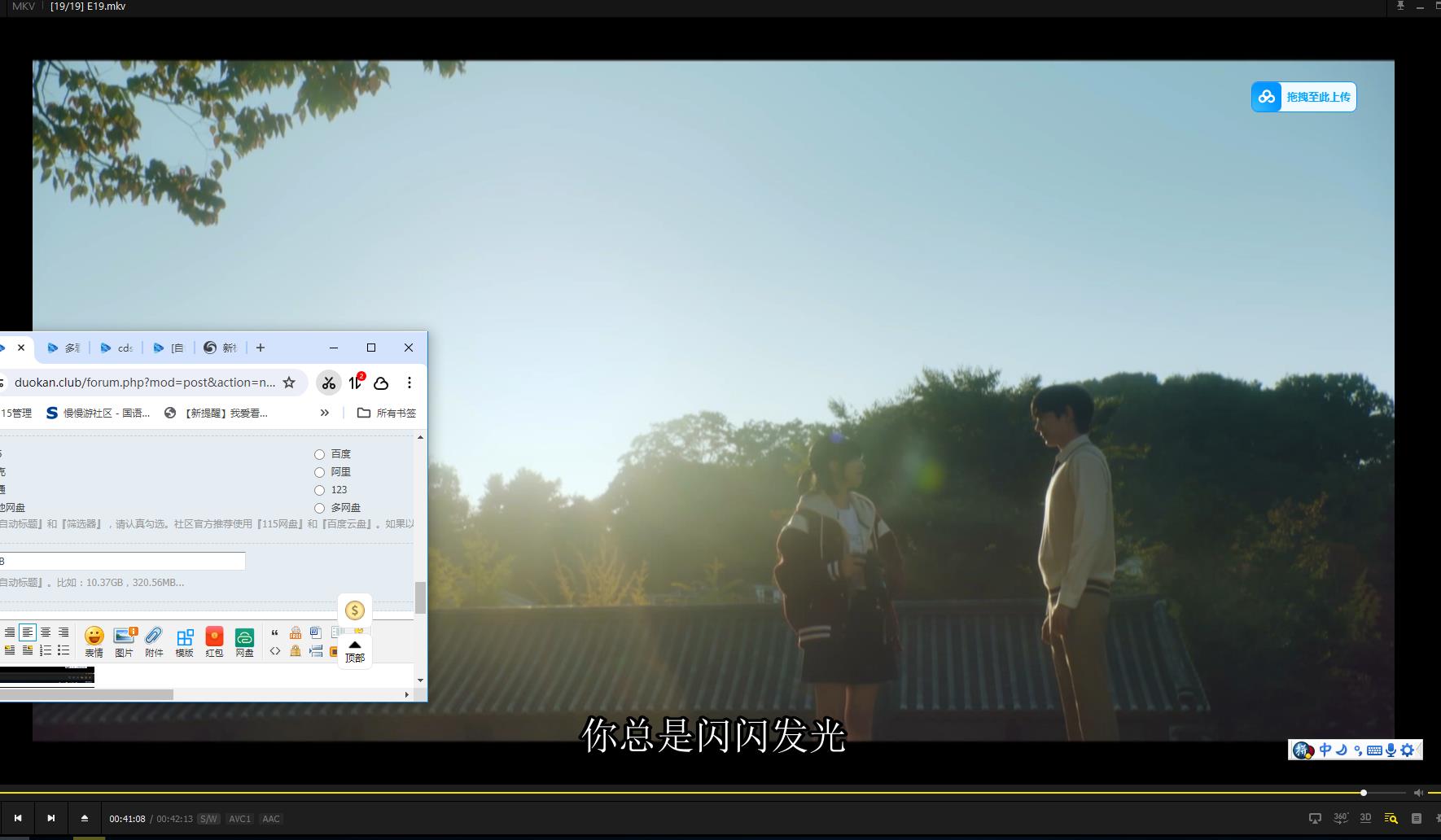The width and height of the screenshot is (1441, 840).
Task: Open the MKV menu in the player
Action: point(22,6)
